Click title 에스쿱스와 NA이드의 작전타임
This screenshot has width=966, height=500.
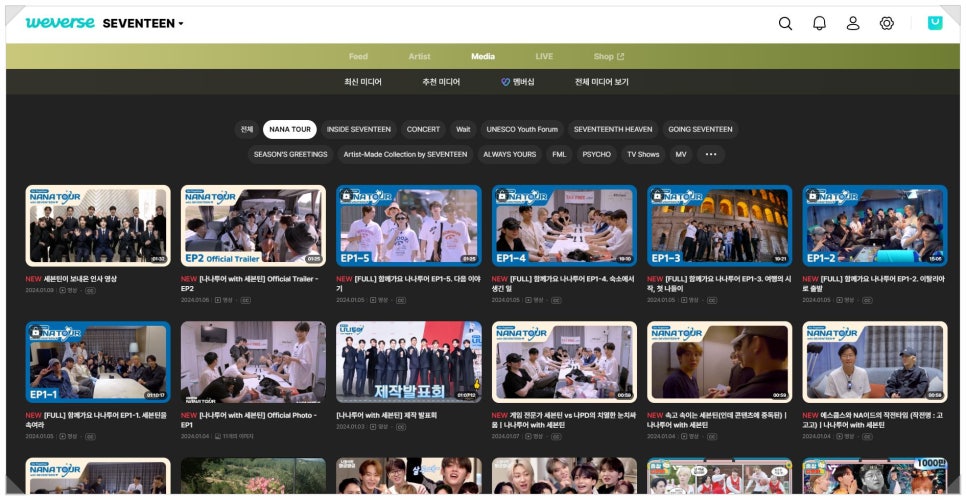pos(872,420)
